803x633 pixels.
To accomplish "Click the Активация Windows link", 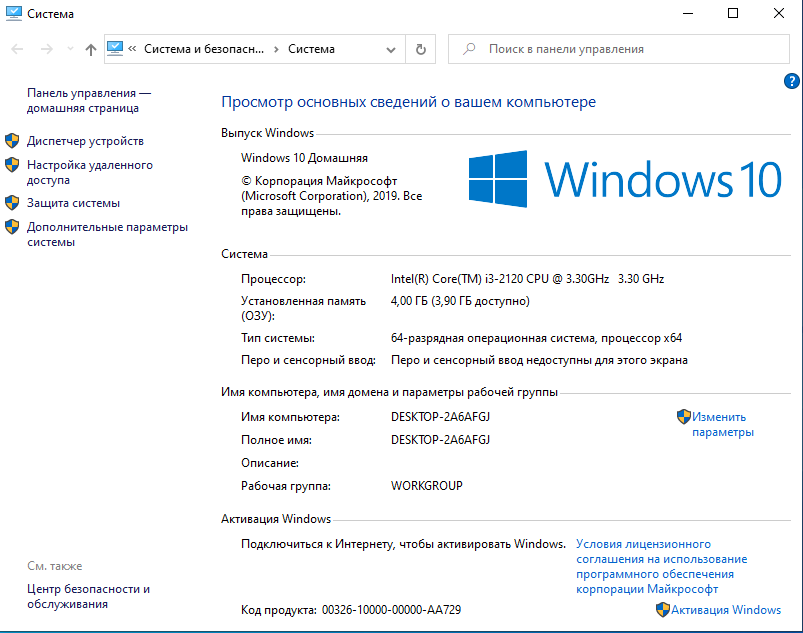I will tap(726, 610).
